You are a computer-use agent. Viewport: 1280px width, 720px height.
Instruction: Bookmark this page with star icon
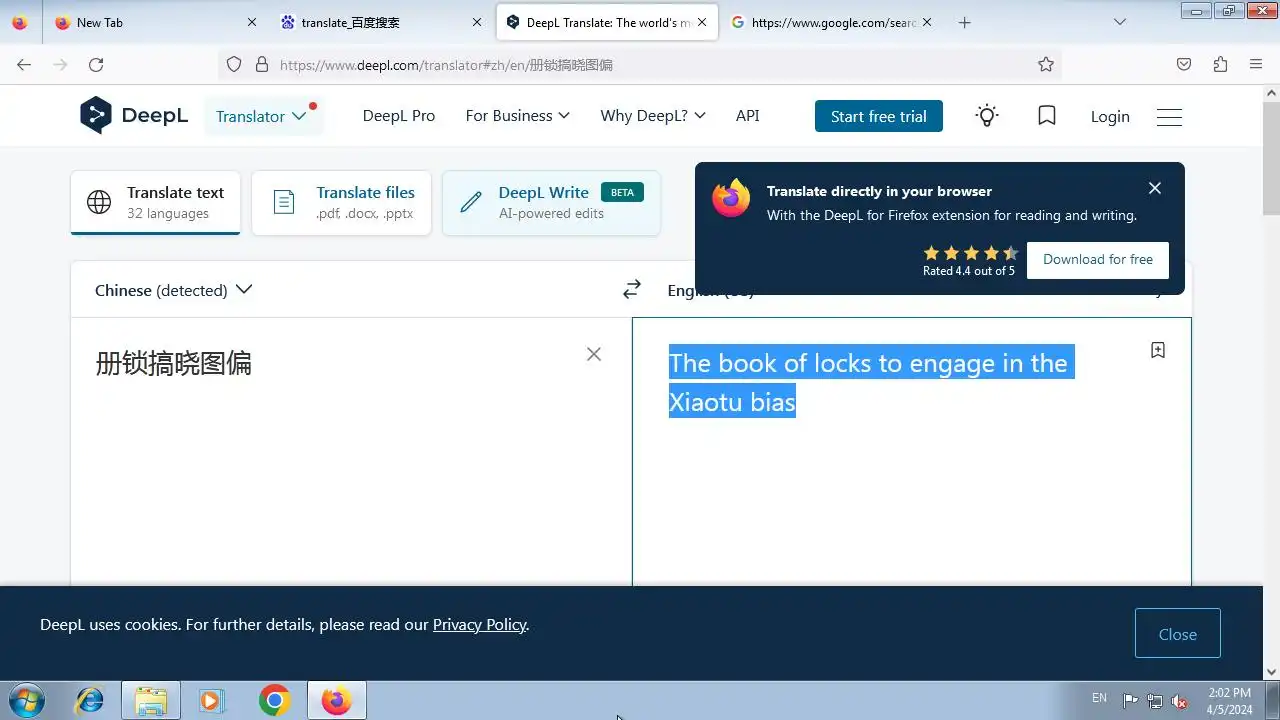pos(1046,64)
